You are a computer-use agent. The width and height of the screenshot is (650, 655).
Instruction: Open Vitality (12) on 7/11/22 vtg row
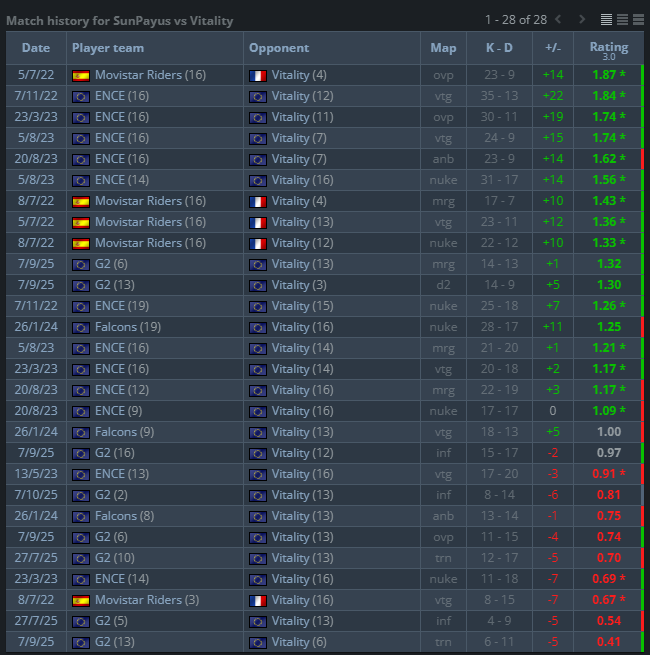(302, 96)
